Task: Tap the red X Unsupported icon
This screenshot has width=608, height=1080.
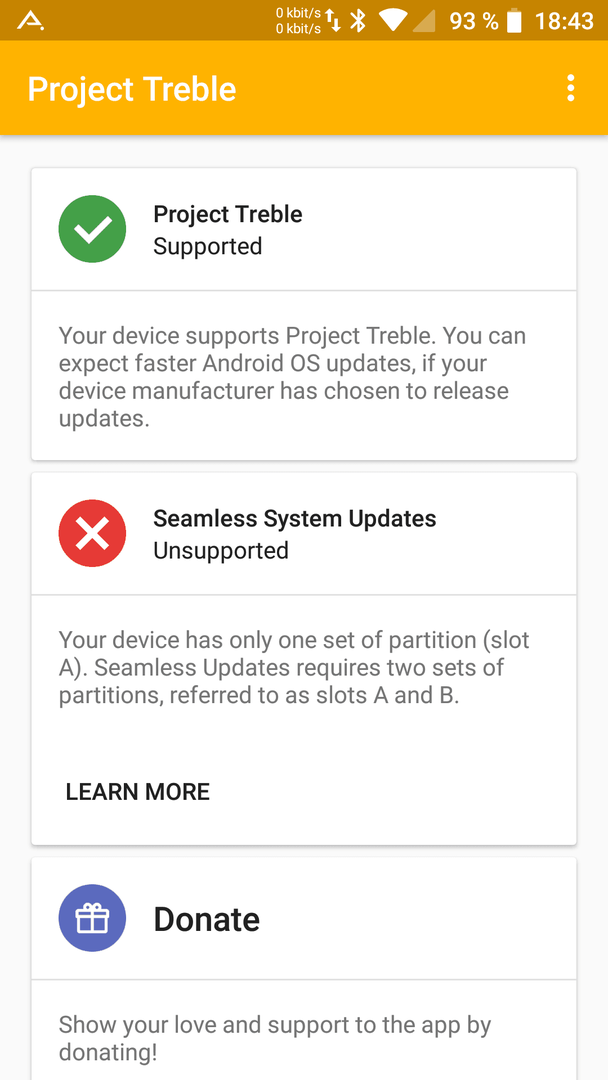Action: pos(92,533)
